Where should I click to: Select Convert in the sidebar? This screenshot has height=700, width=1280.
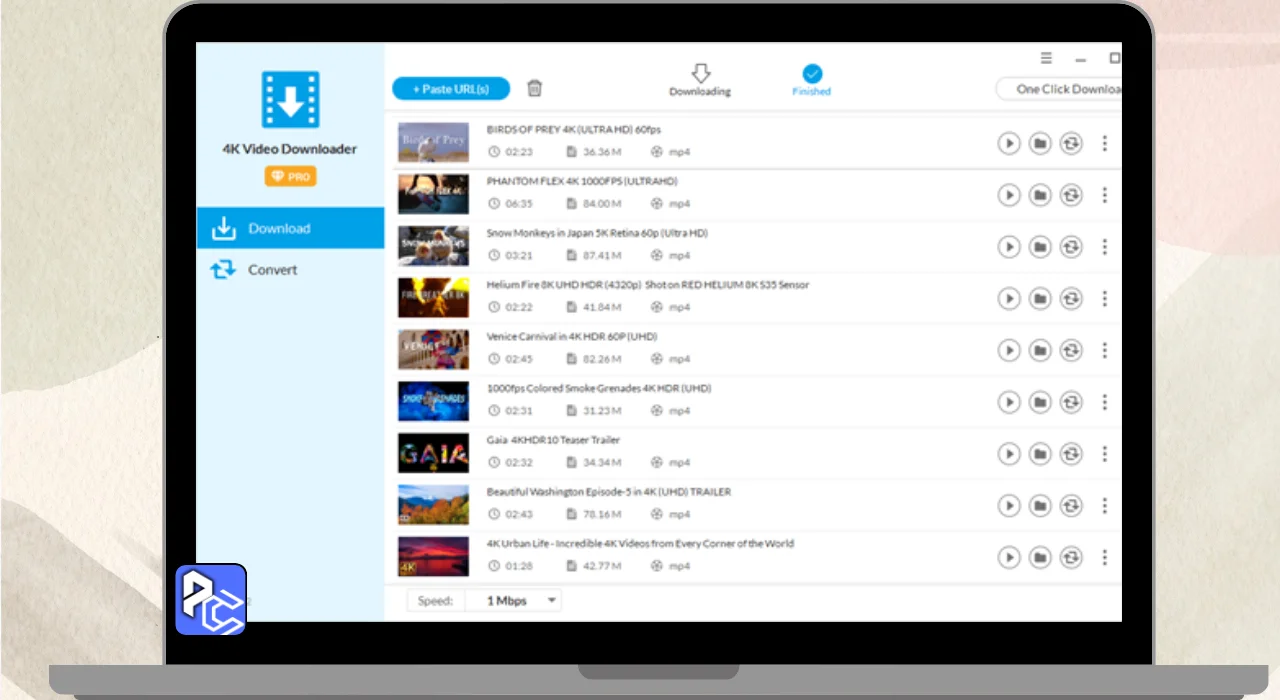(290, 270)
